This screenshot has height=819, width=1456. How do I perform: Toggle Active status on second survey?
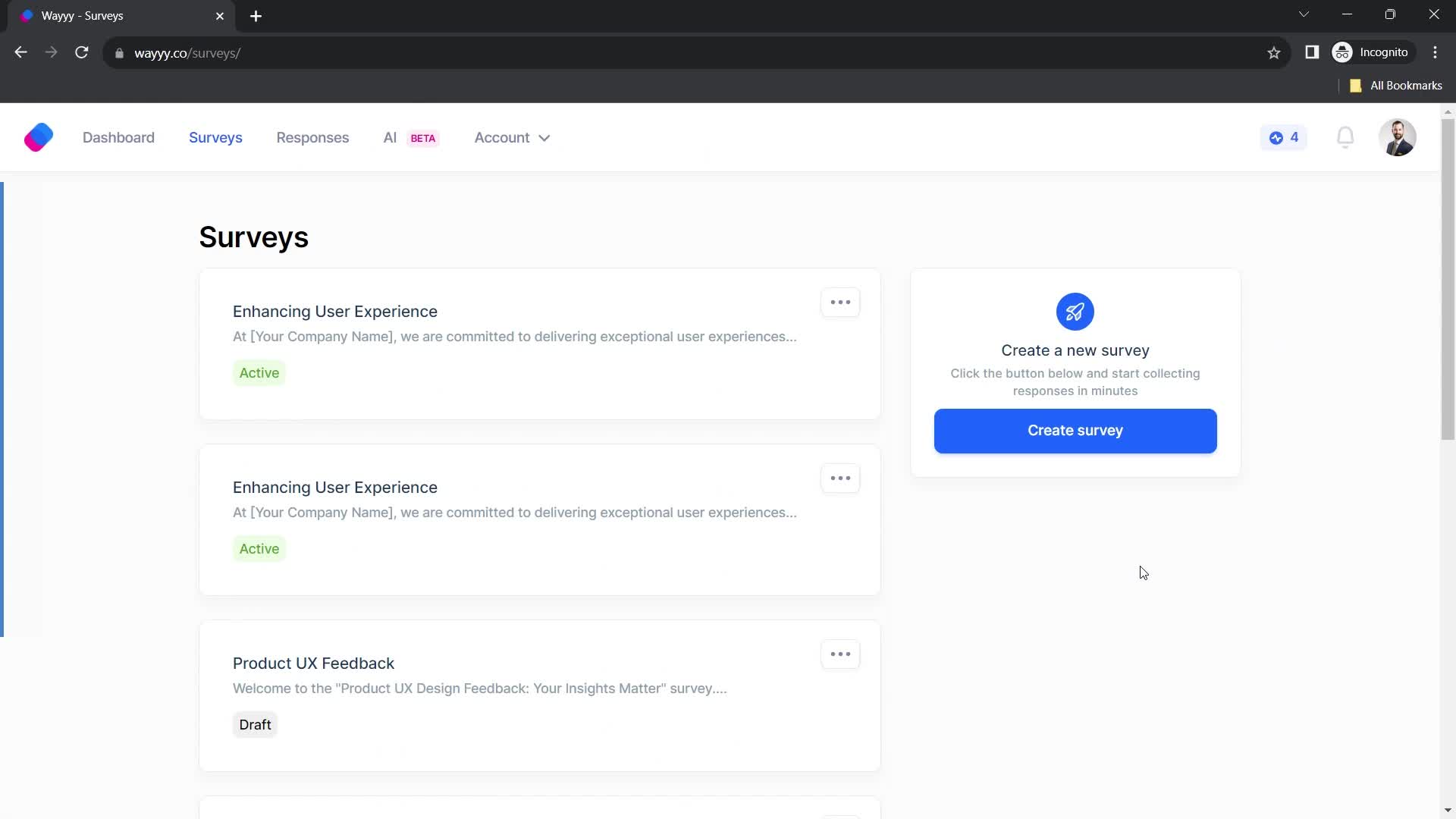258,548
